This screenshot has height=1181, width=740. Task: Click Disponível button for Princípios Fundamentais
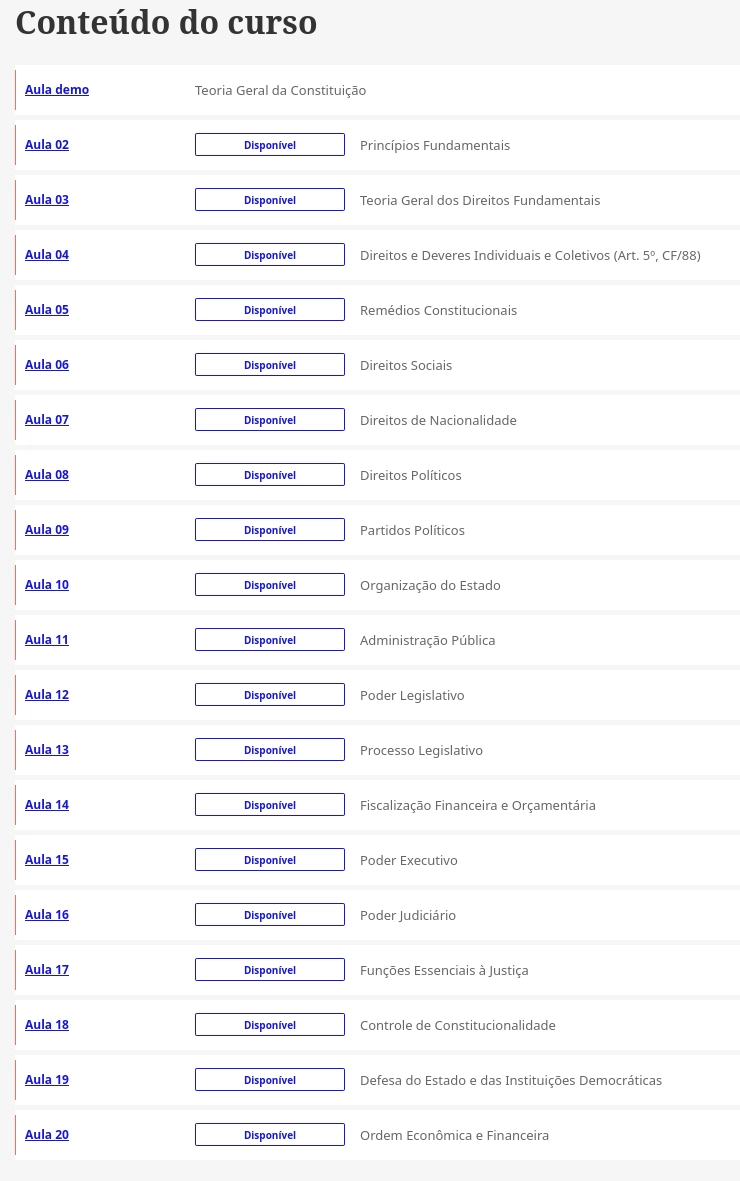[270, 145]
